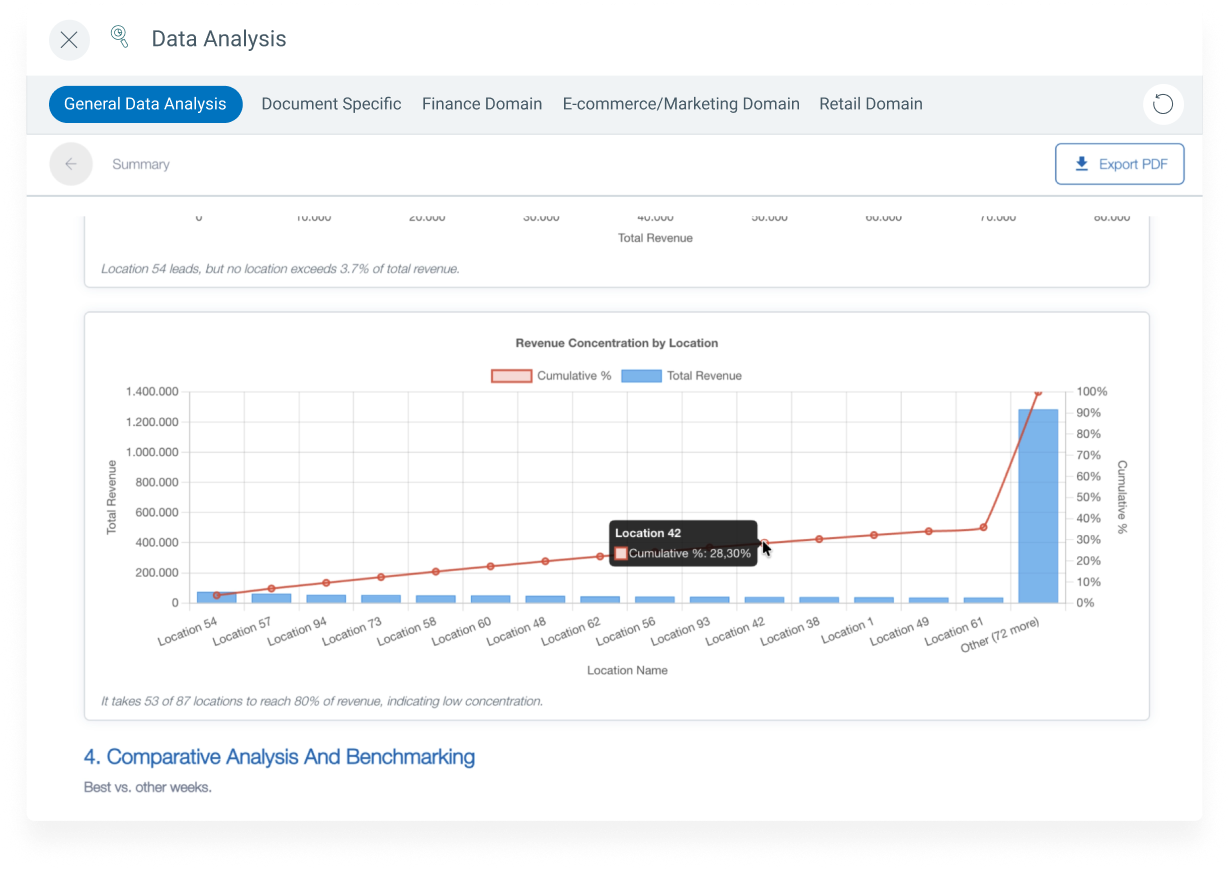Switch to Retail Domain tab
The height and width of the screenshot is (870, 1230).
(871, 104)
